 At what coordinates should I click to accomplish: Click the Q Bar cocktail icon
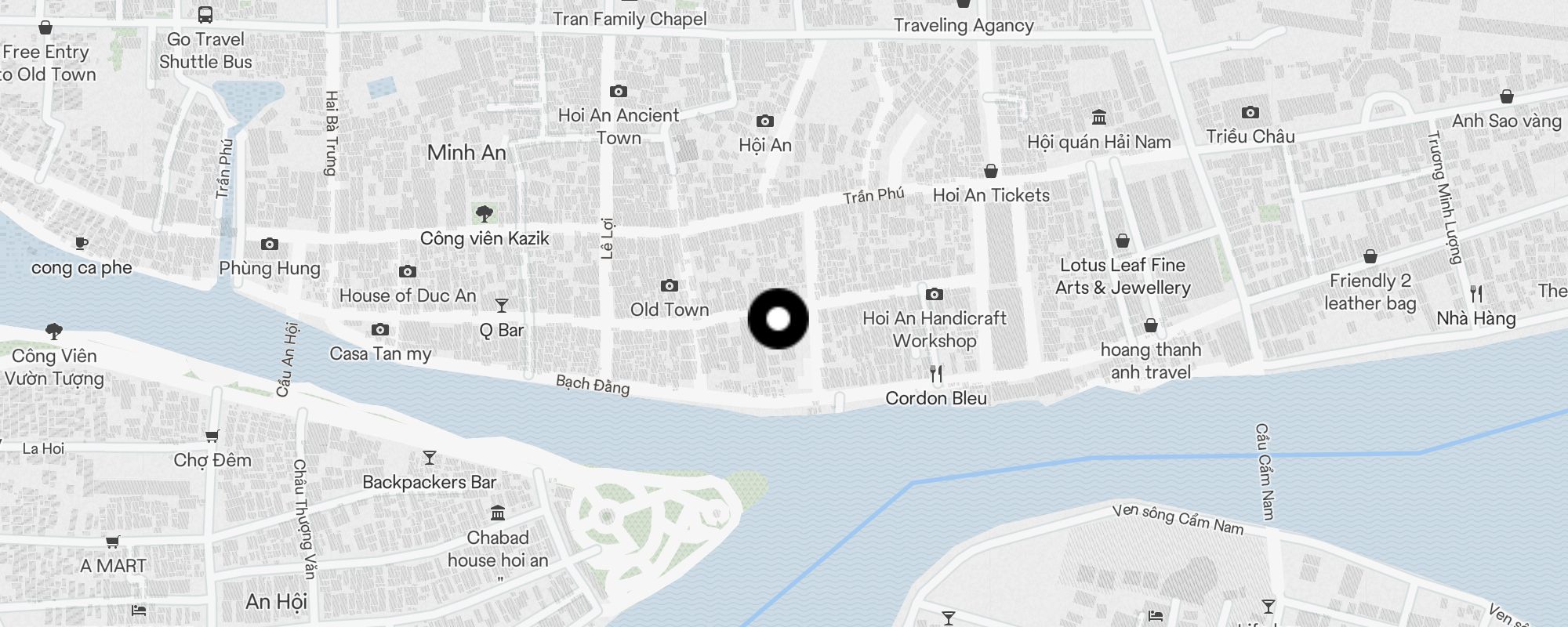(502, 305)
